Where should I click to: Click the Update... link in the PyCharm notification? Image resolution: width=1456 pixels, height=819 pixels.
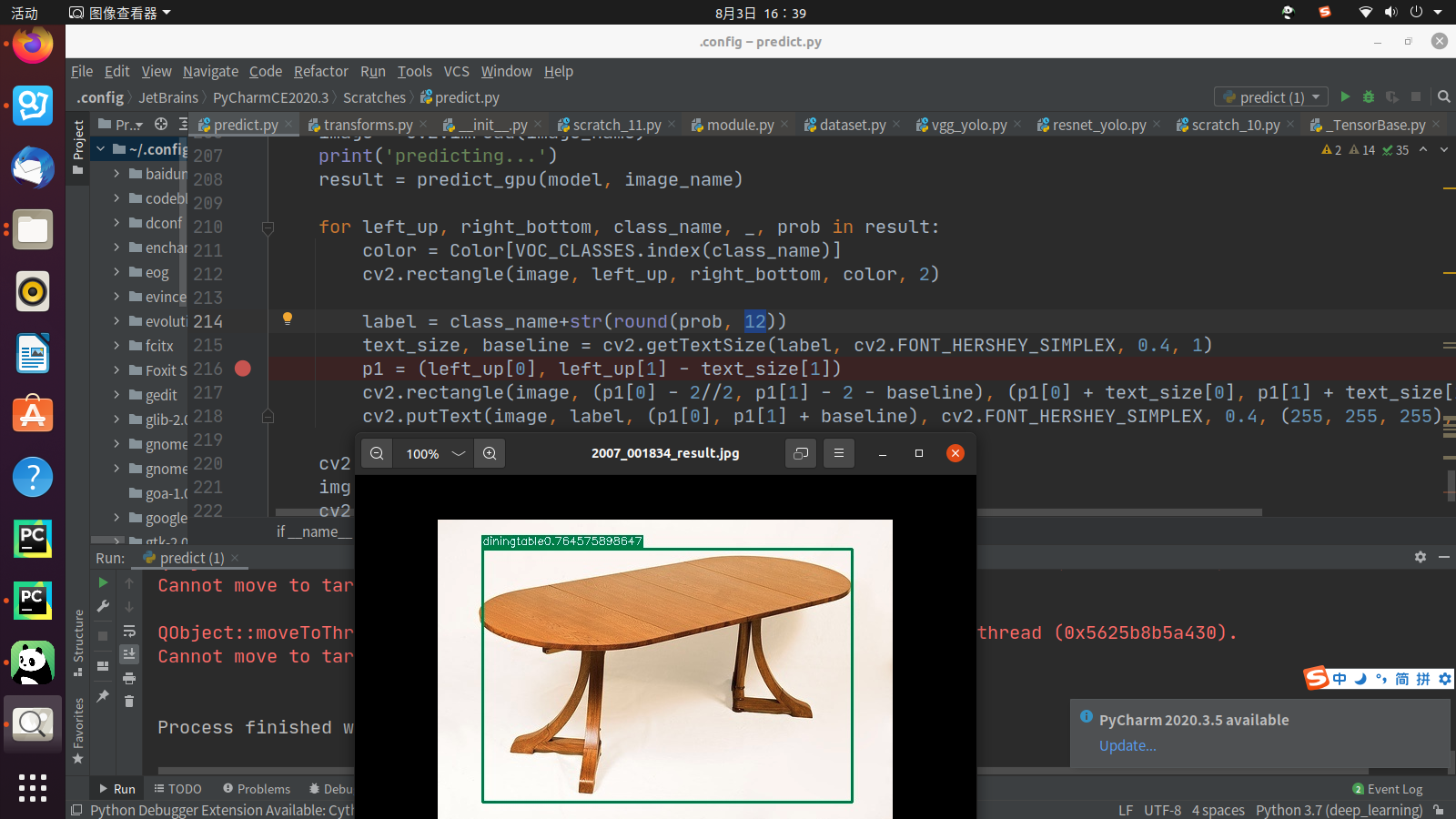pos(1127,745)
